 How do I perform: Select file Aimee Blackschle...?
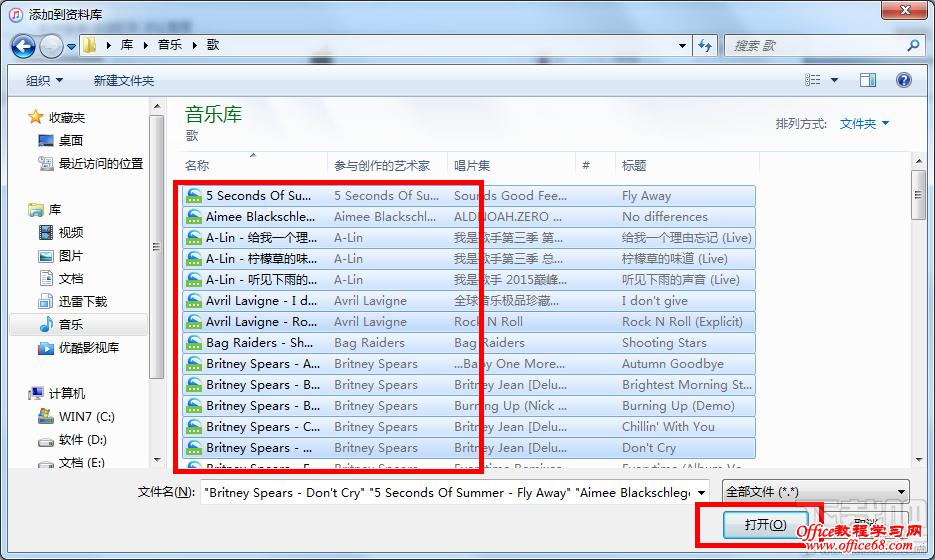pos(260,216)
